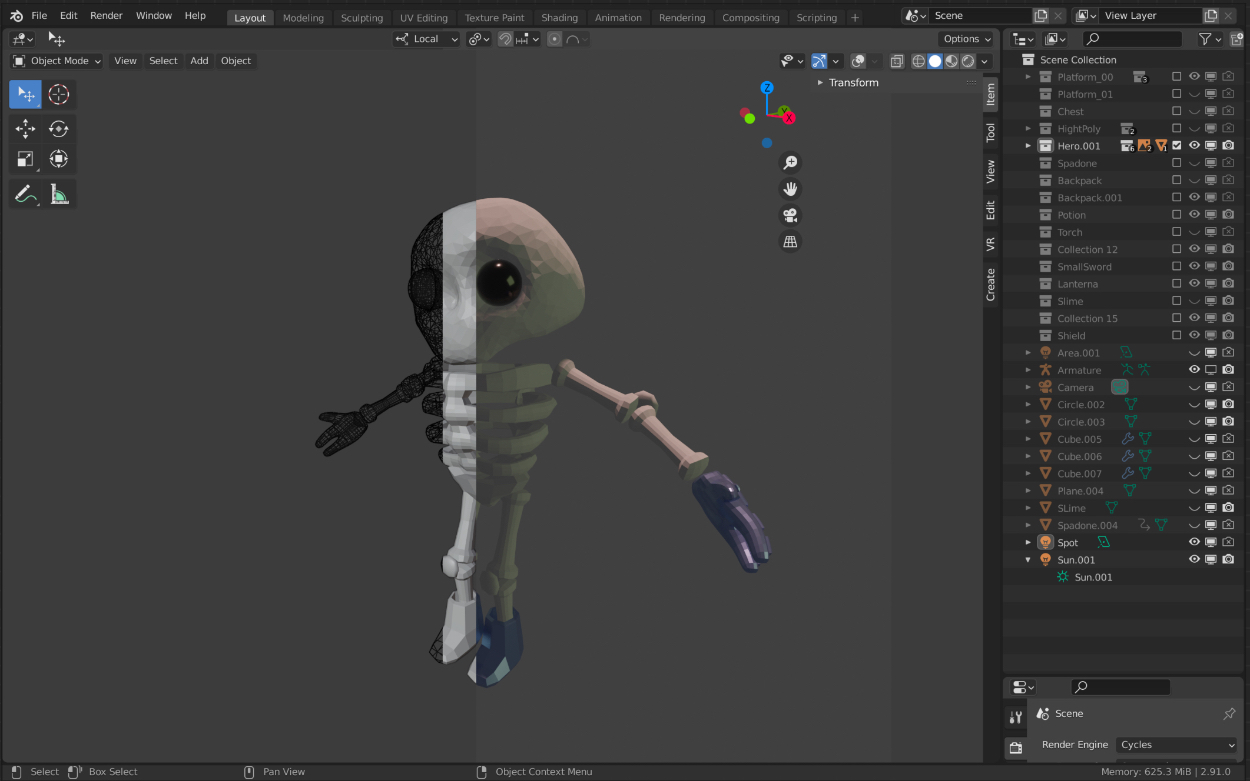Open the Render menu
The image size is (1250, 781).
pos(106,16)
